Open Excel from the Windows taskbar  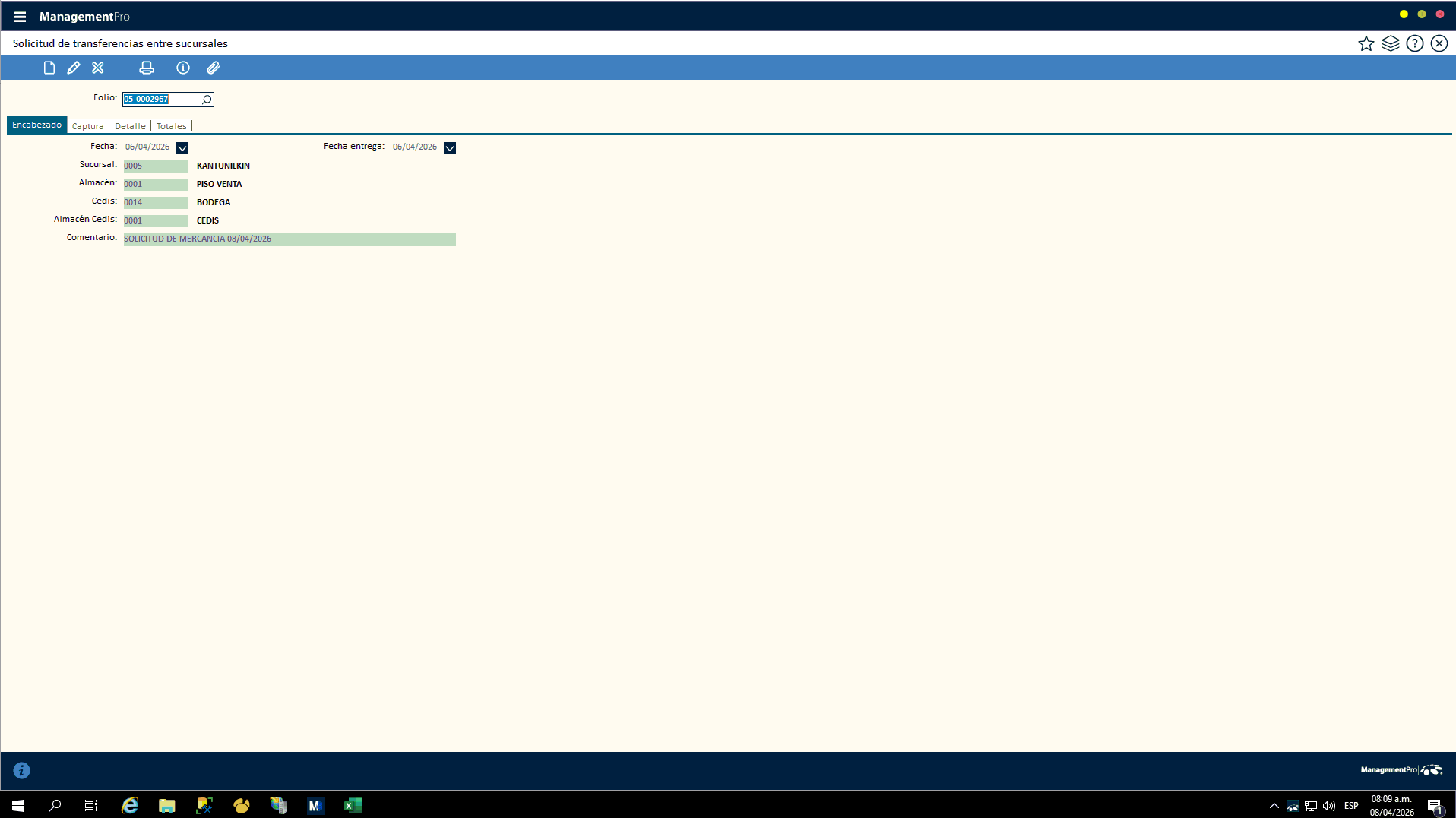tap(353, 805)
